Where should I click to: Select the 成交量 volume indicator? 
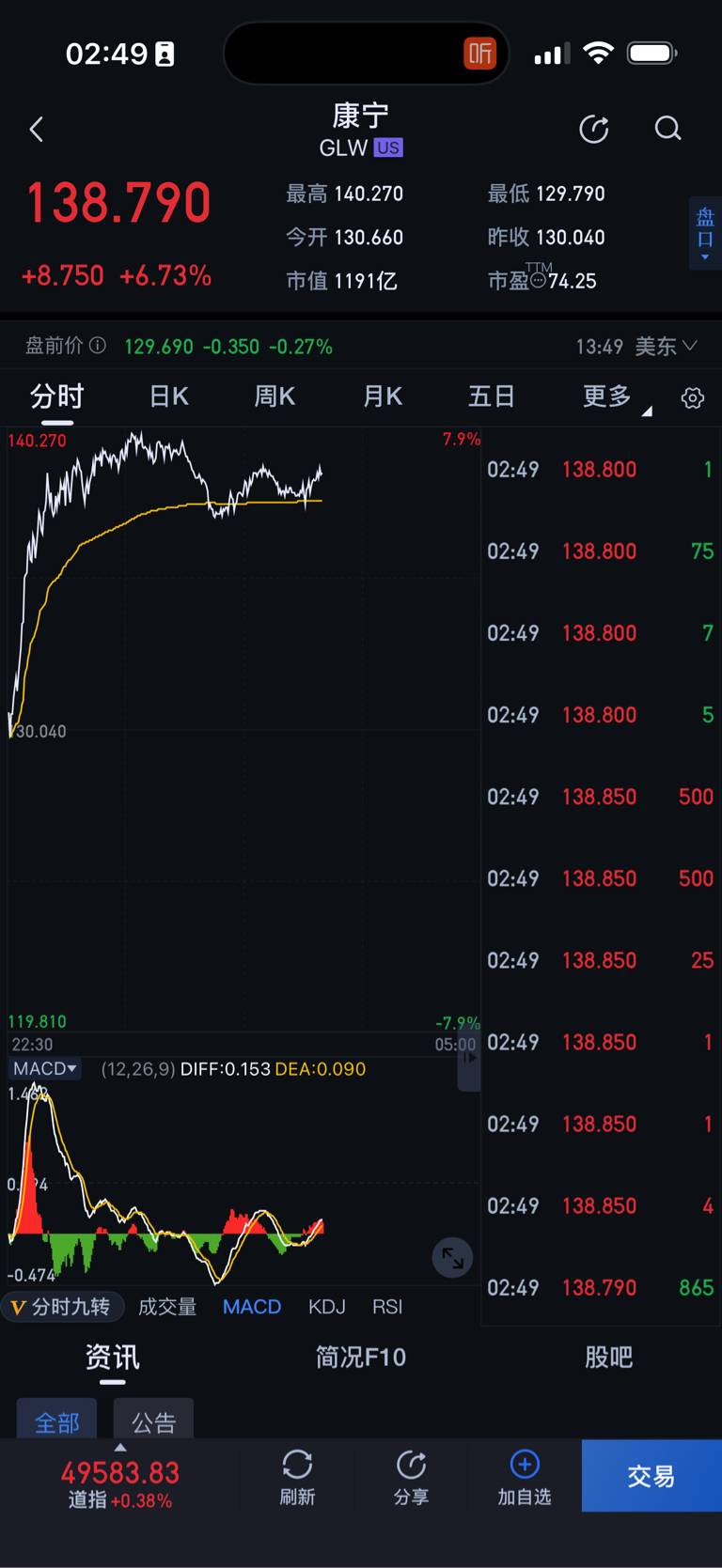[167, 1307]
